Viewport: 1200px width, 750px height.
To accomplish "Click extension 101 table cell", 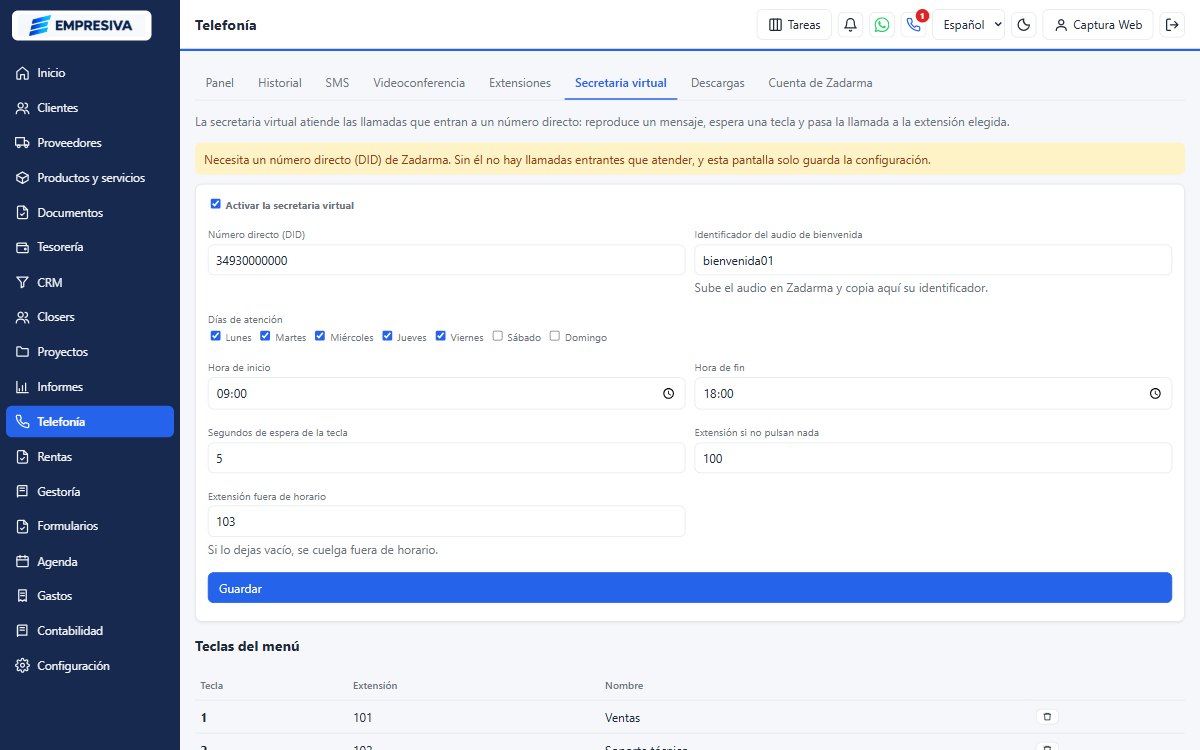I will pos(362,718).
